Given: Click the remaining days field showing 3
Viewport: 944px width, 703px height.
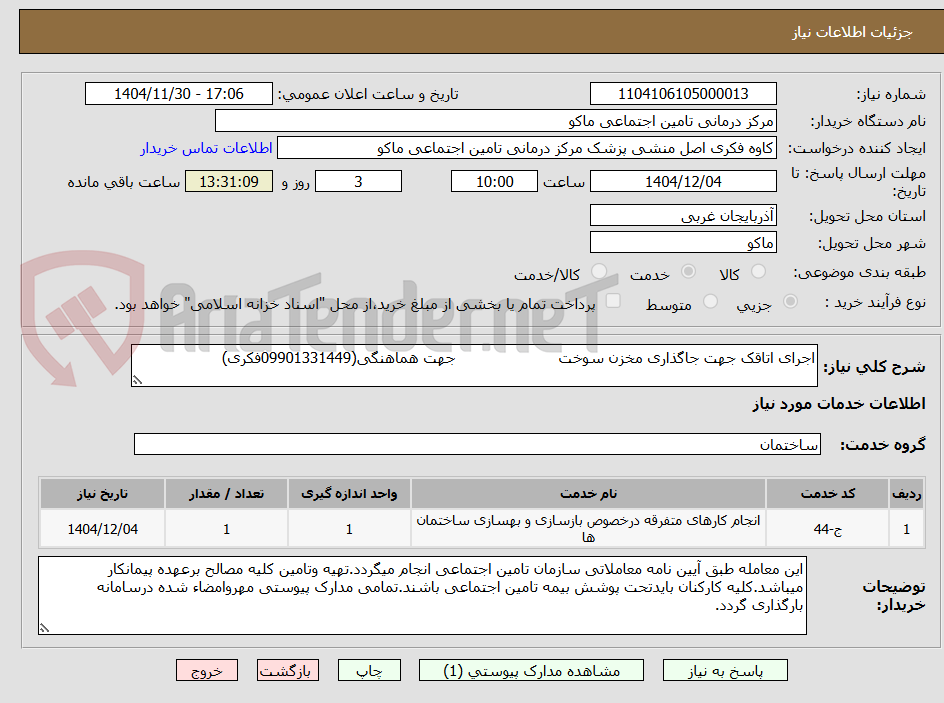Looking at the screenshot, I should [x=358, y=181].
